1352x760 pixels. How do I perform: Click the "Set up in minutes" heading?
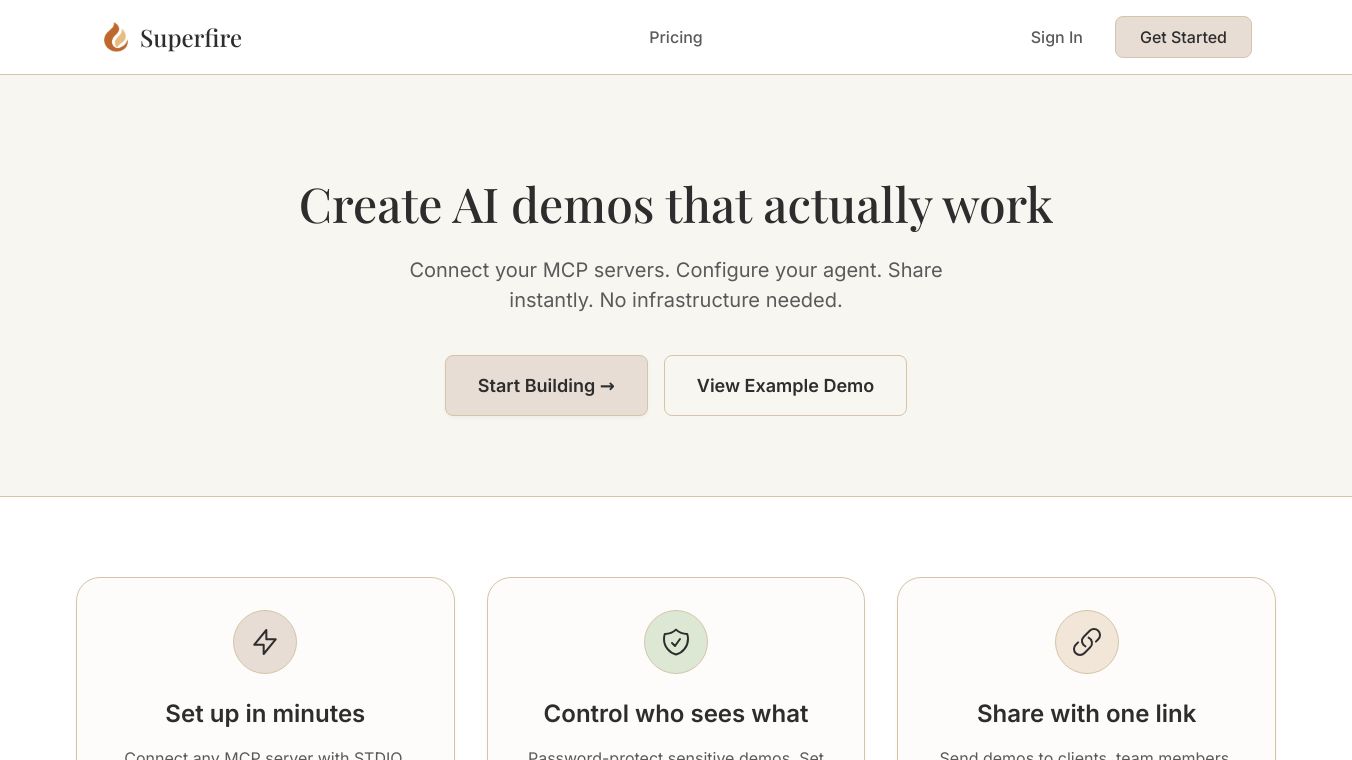(x=265, y=713)
